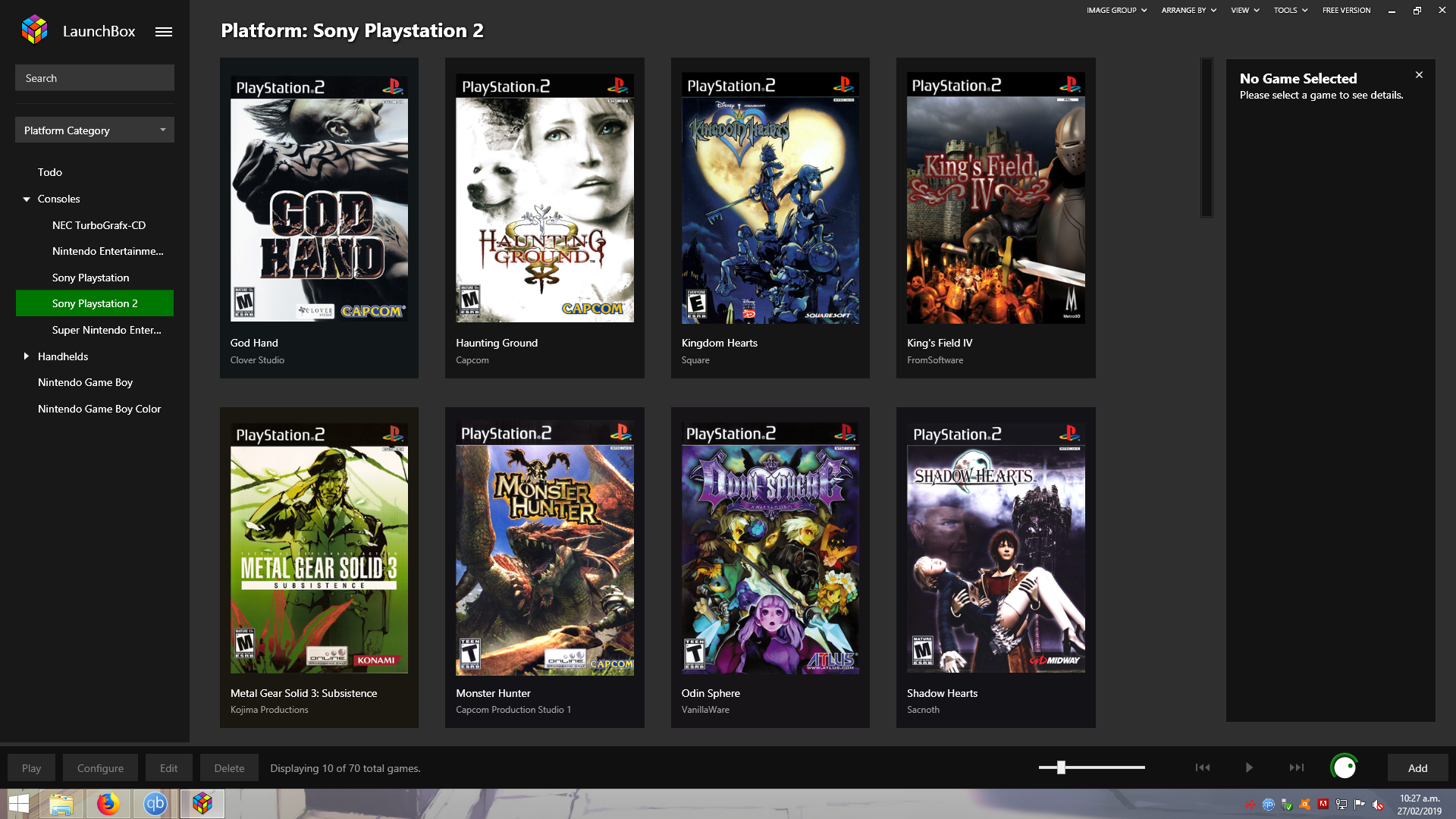The image size is (1456, 819).
Task: Click the VanillaWare developer label
Action: pos(705,710)
